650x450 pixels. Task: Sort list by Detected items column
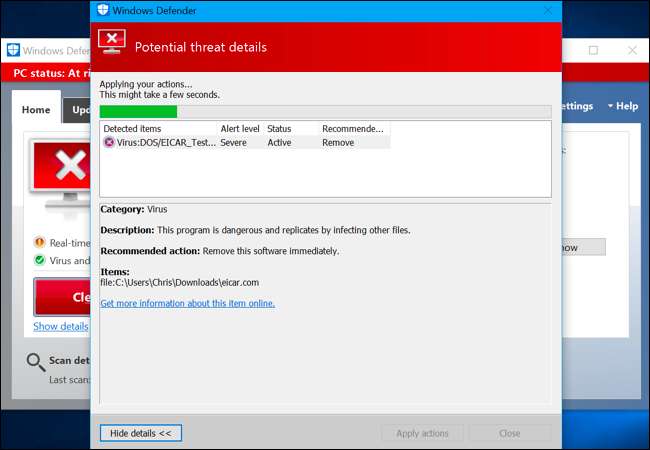[159, 129]
